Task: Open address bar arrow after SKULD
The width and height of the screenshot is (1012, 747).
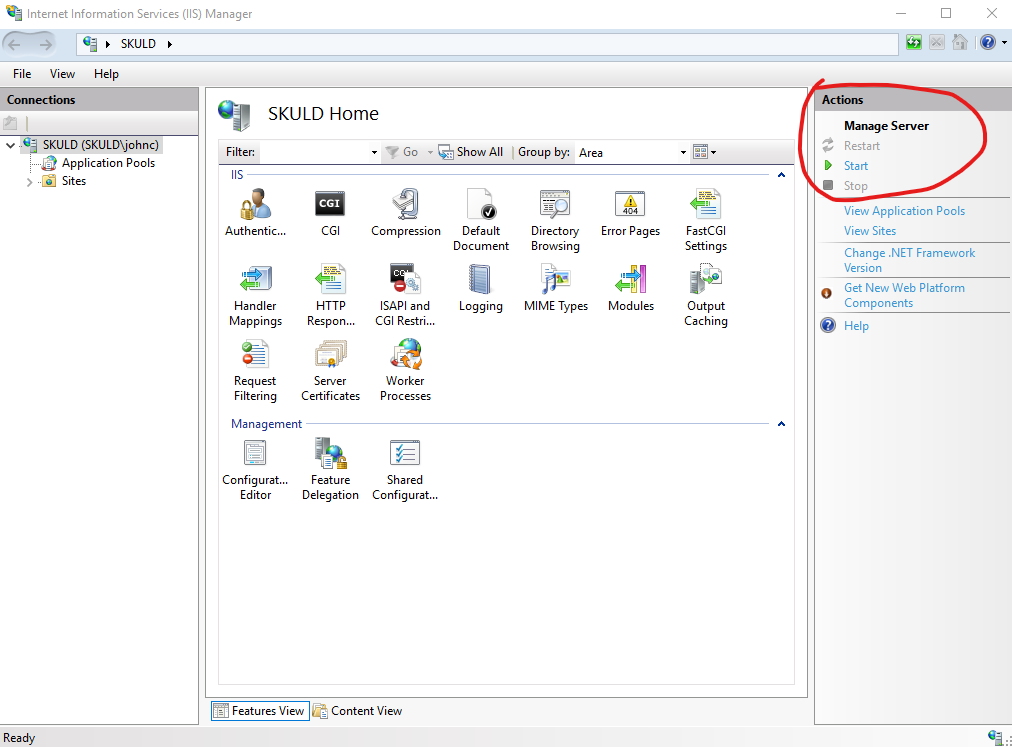Action: point(170,44)
